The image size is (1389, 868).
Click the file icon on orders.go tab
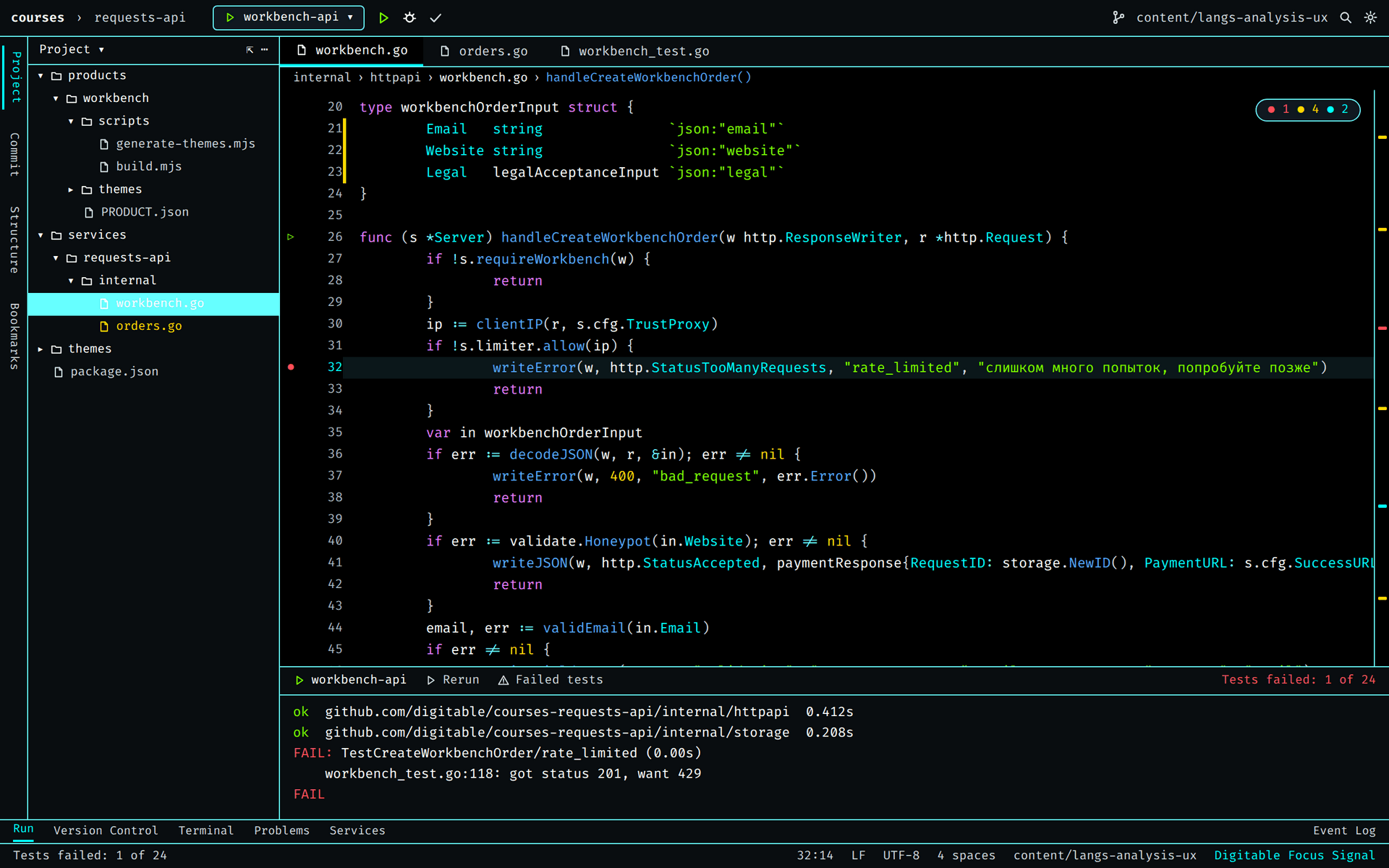tap(445, 51)
